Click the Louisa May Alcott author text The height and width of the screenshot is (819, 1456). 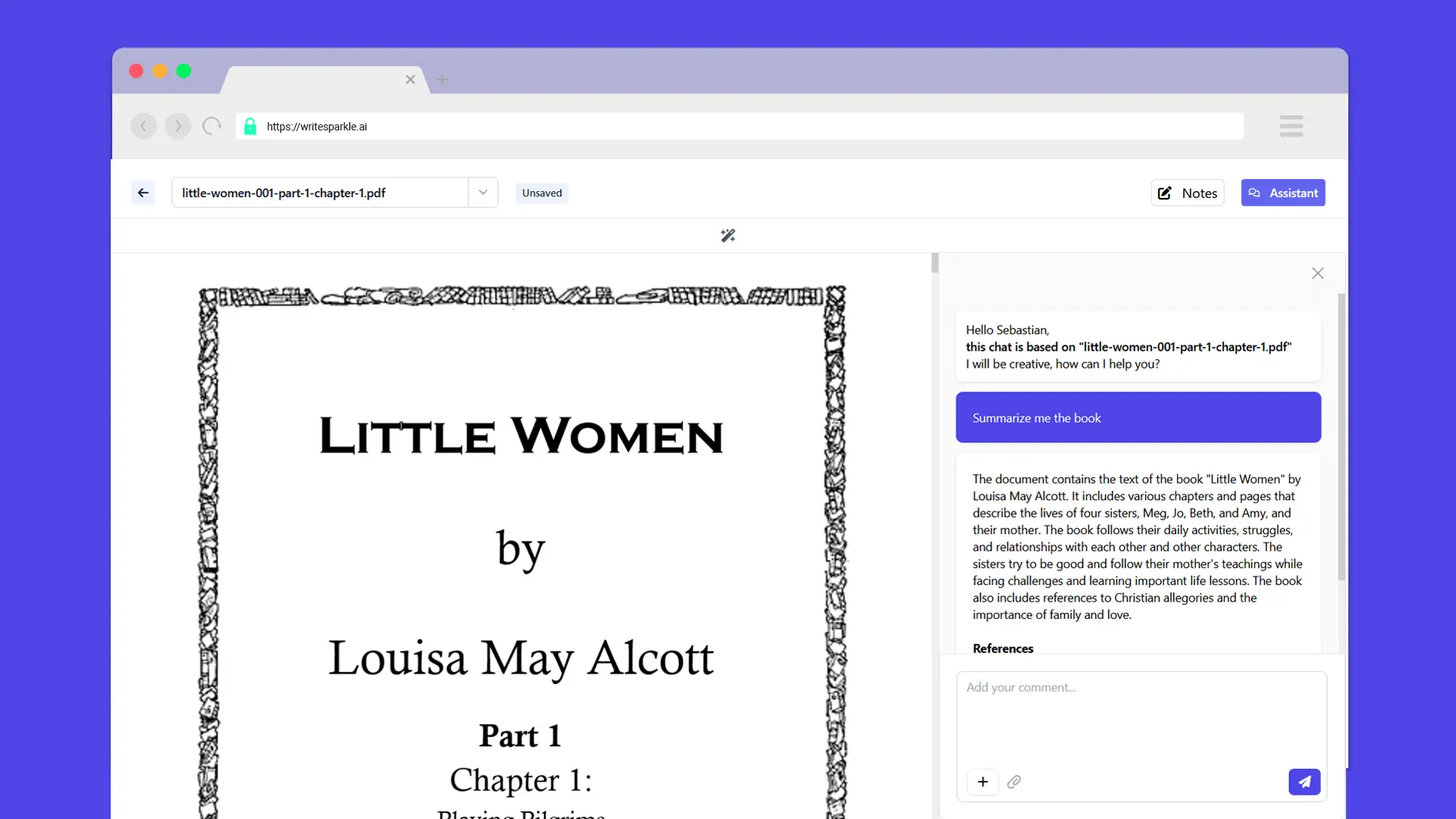tap(521, 657)
